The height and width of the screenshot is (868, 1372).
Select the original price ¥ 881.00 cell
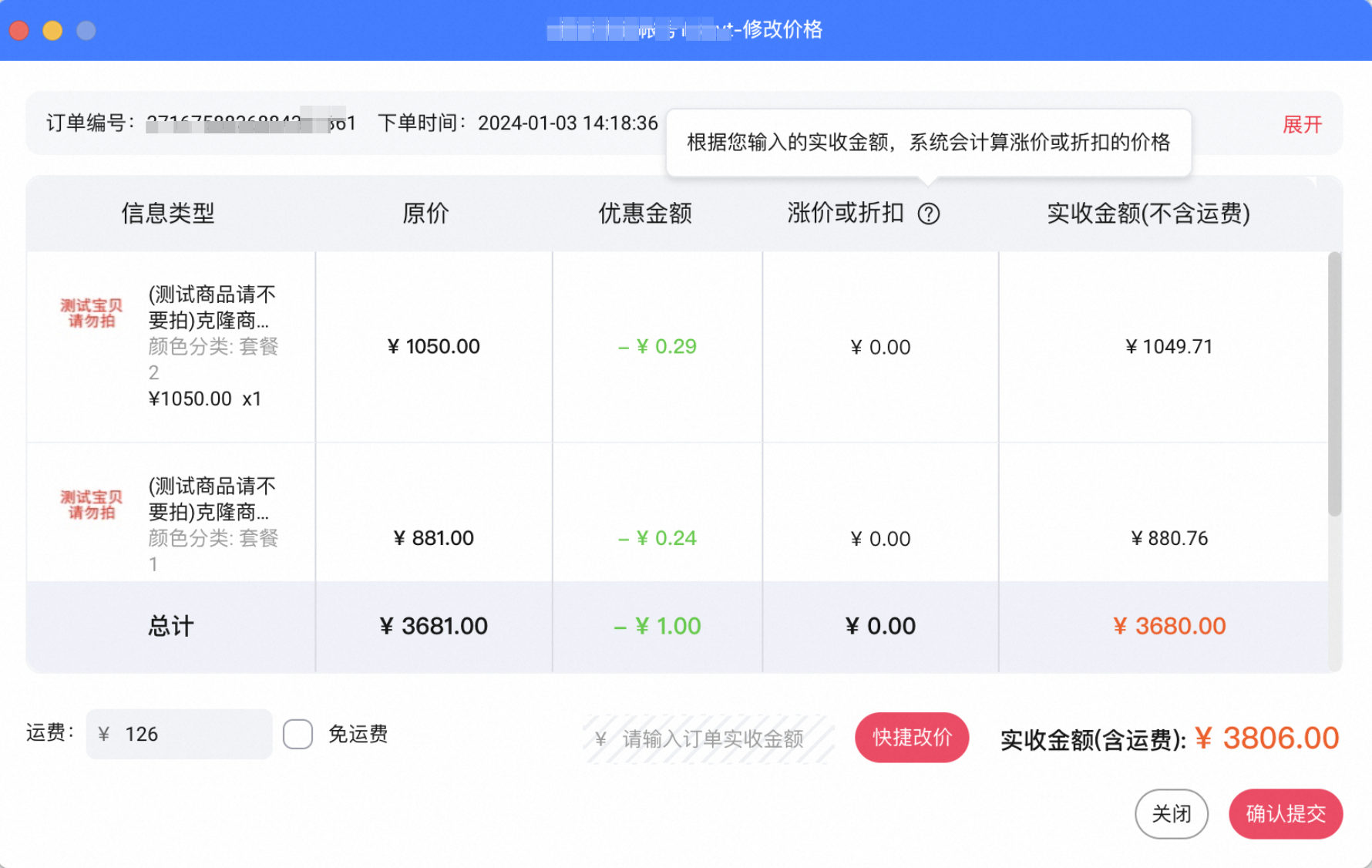click(x=434, y=538)
